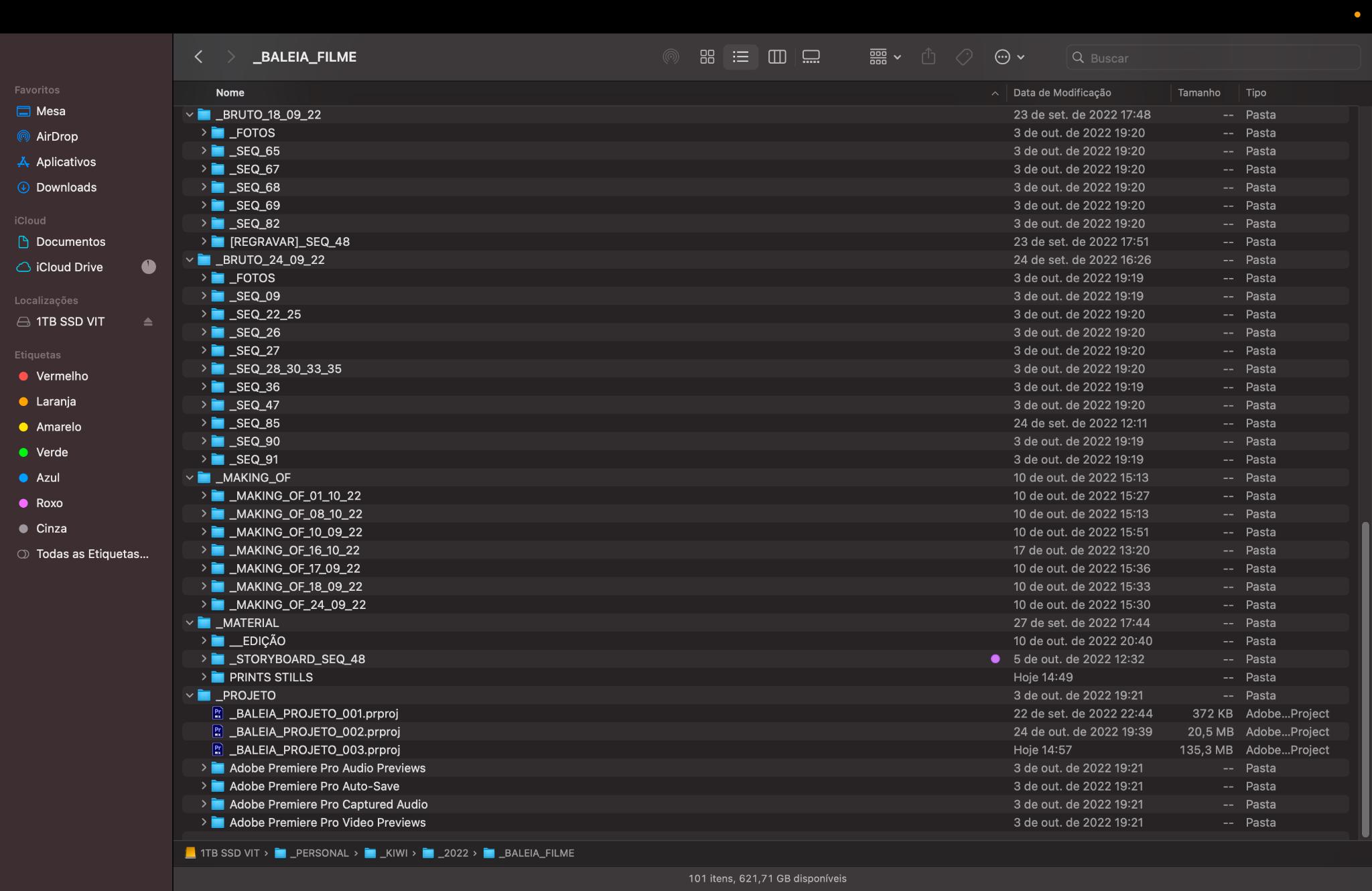
Task: Select list view mode
Action: 740,57
